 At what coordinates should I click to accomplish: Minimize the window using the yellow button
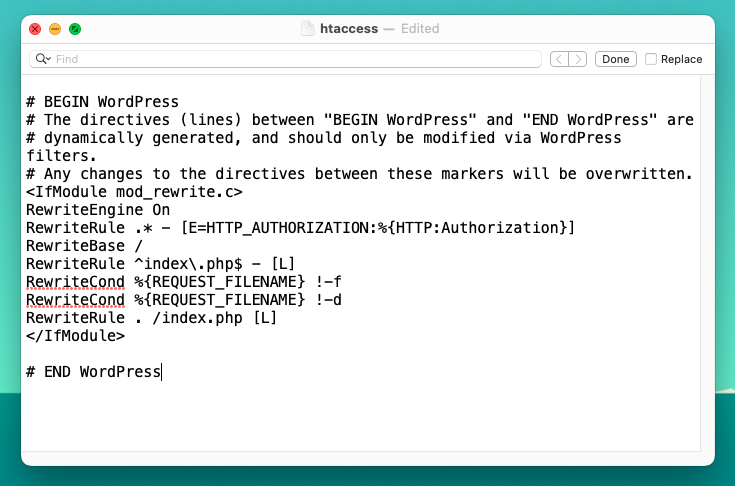pos(55,29)
